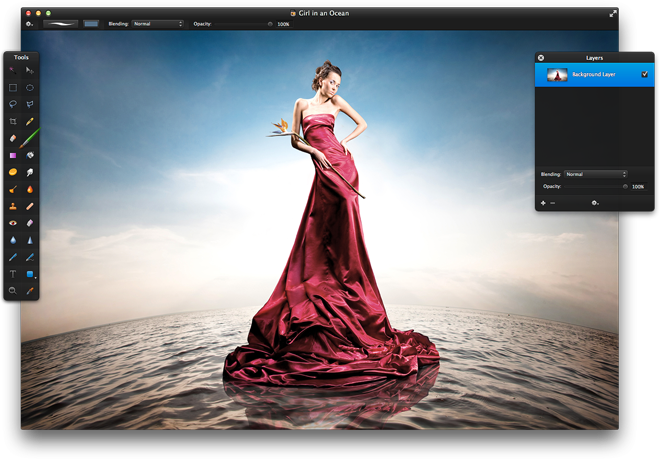Image resolution: width=660 pixels, height=459 pixels.
Task: Select the Elliptical Marquee tool
Action: [x=29, y=88]
